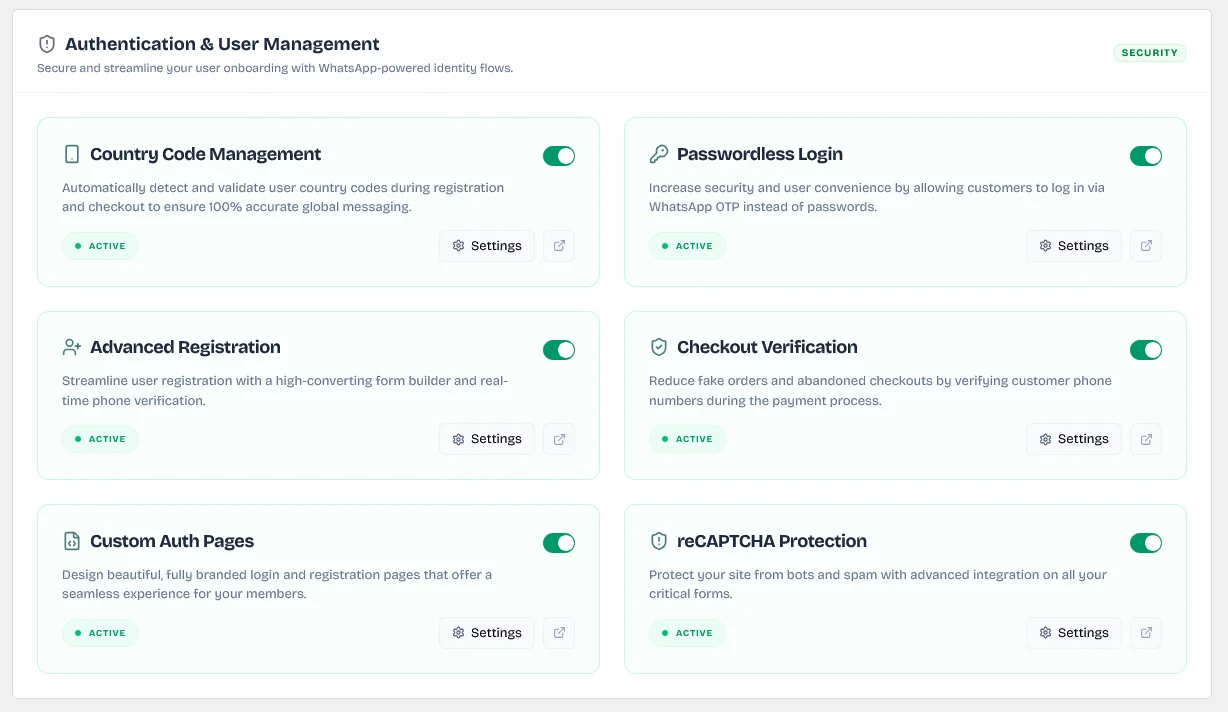
Task: Turn off reCAPTCHA Protection switch
Action: (1146, 543)
